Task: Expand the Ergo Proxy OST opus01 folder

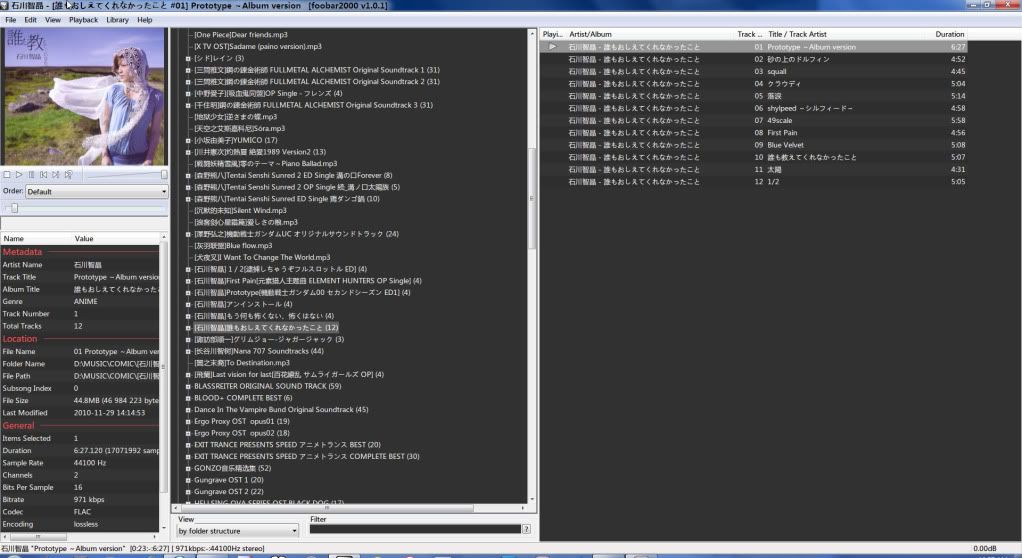Action: (188, 421)
